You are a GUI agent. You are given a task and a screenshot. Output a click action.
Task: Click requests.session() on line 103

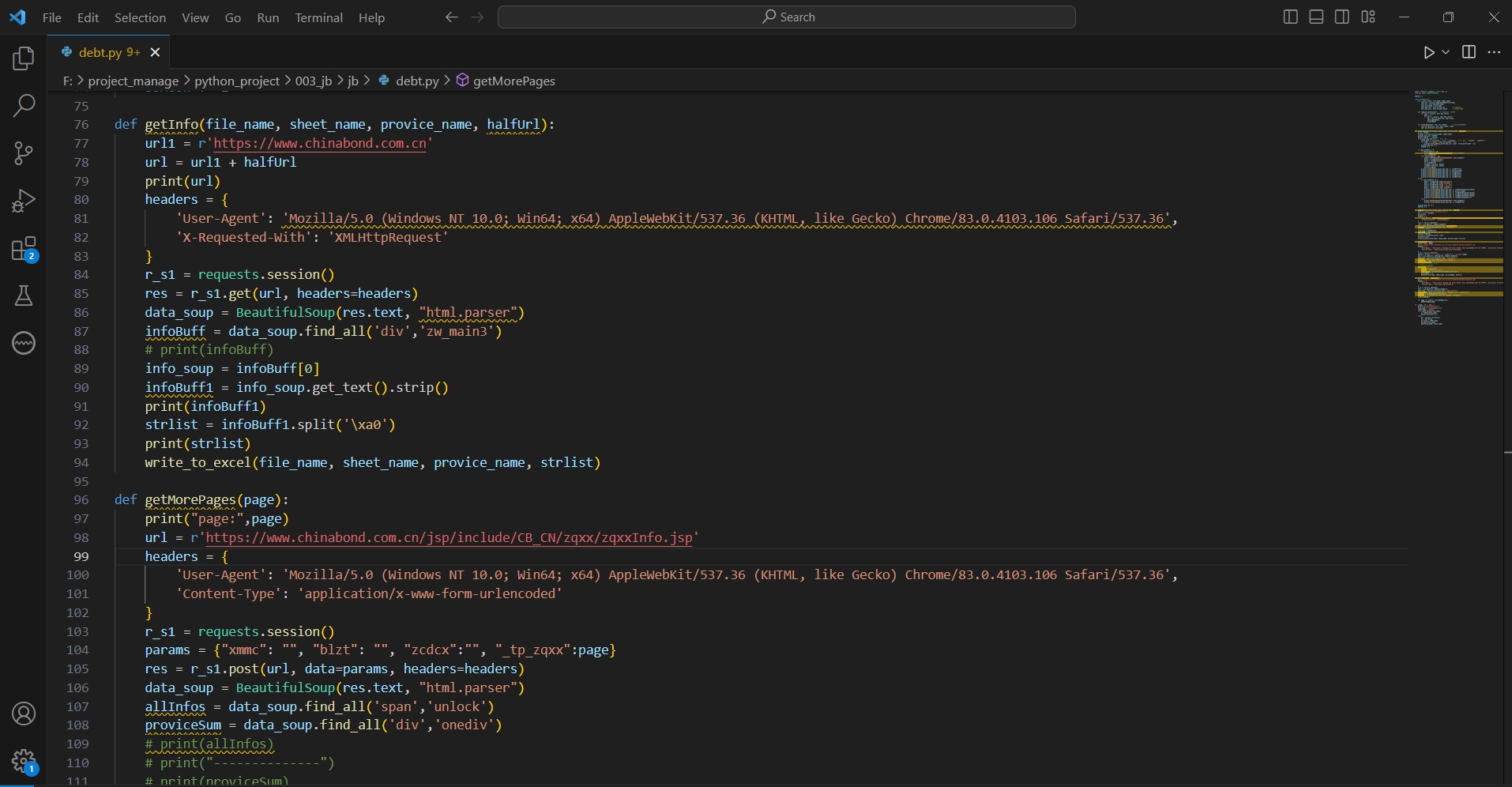tap(266, 631)
